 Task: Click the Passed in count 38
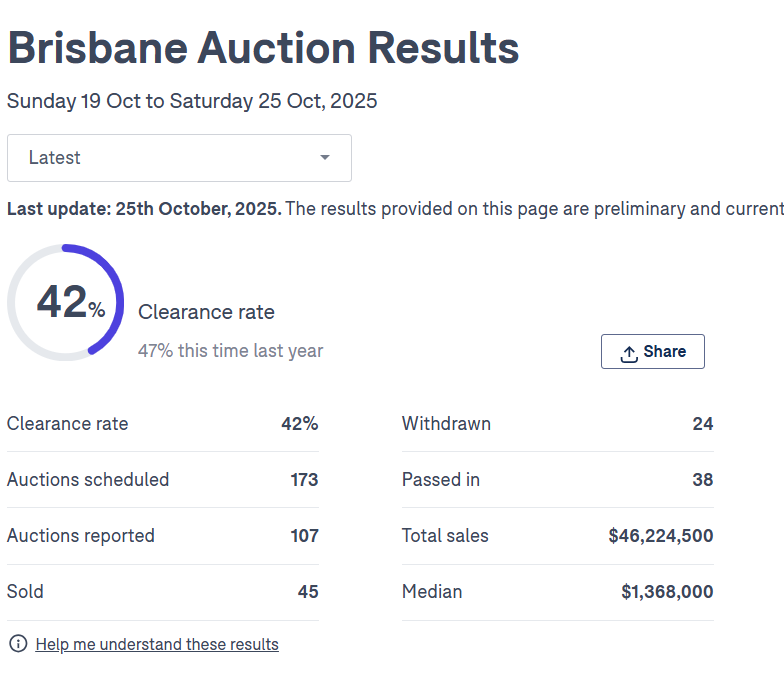point(702,480)
